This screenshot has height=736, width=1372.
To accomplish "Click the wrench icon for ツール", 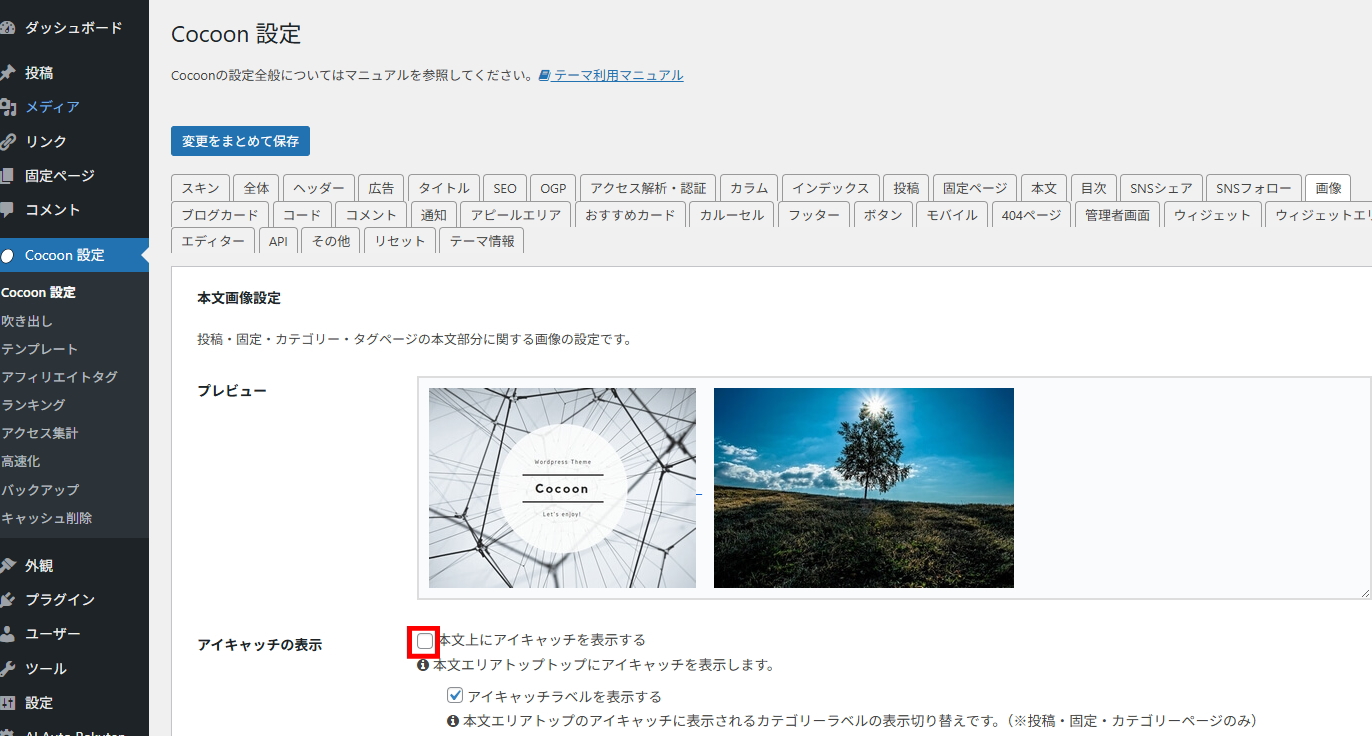I will (8, 669).
